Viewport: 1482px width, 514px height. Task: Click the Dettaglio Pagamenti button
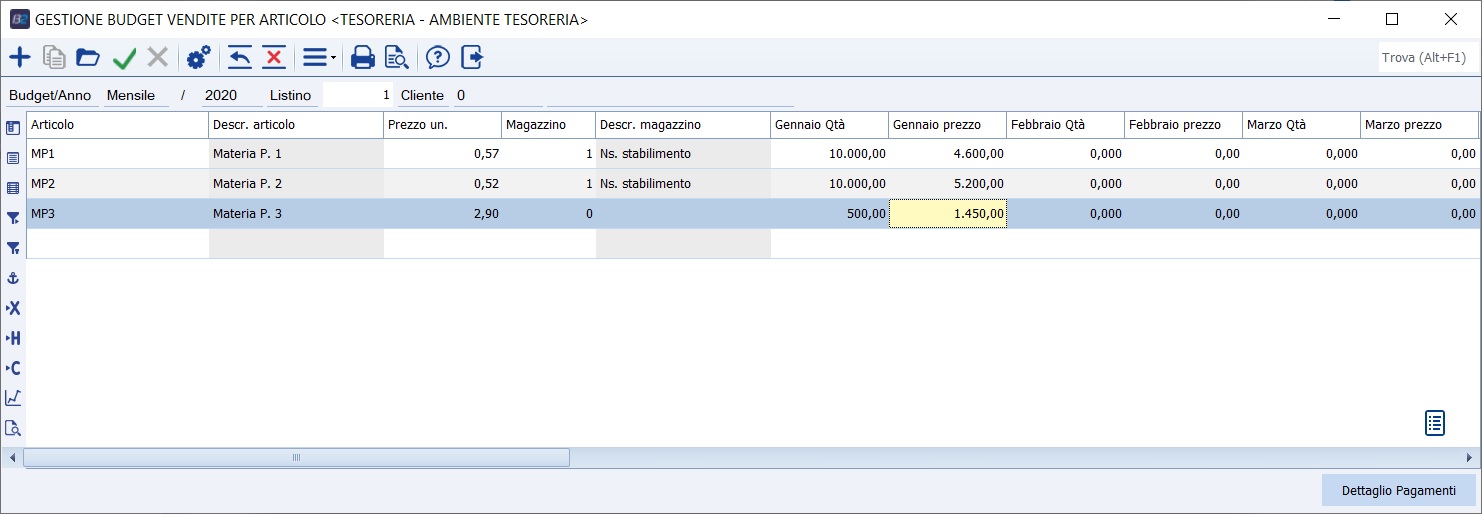click(1398, 490)
